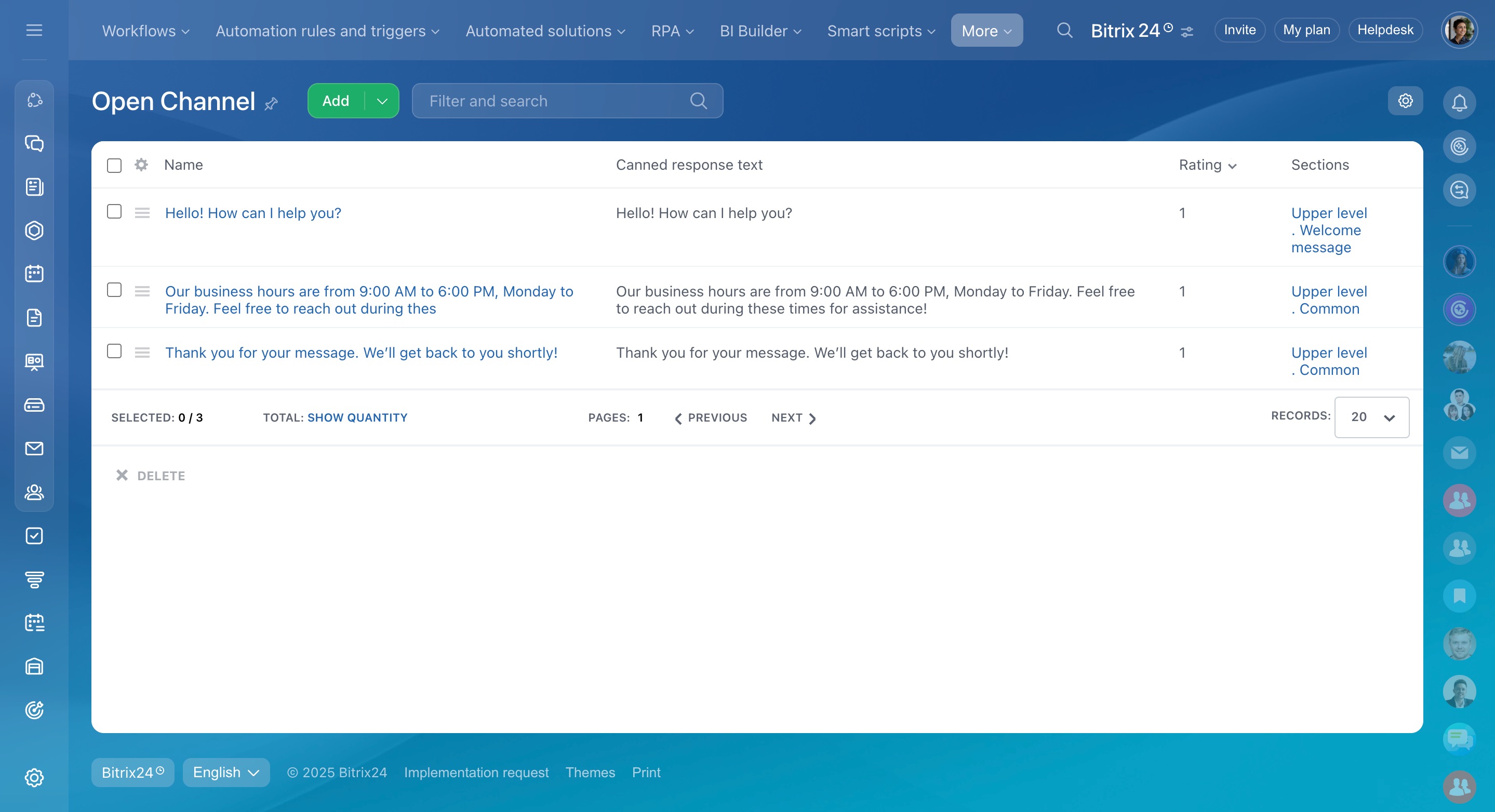Click the calendar icon in left sidebar
This screenshot has width=1495, height=812.
pyautogui.click(x=34, y=274)
